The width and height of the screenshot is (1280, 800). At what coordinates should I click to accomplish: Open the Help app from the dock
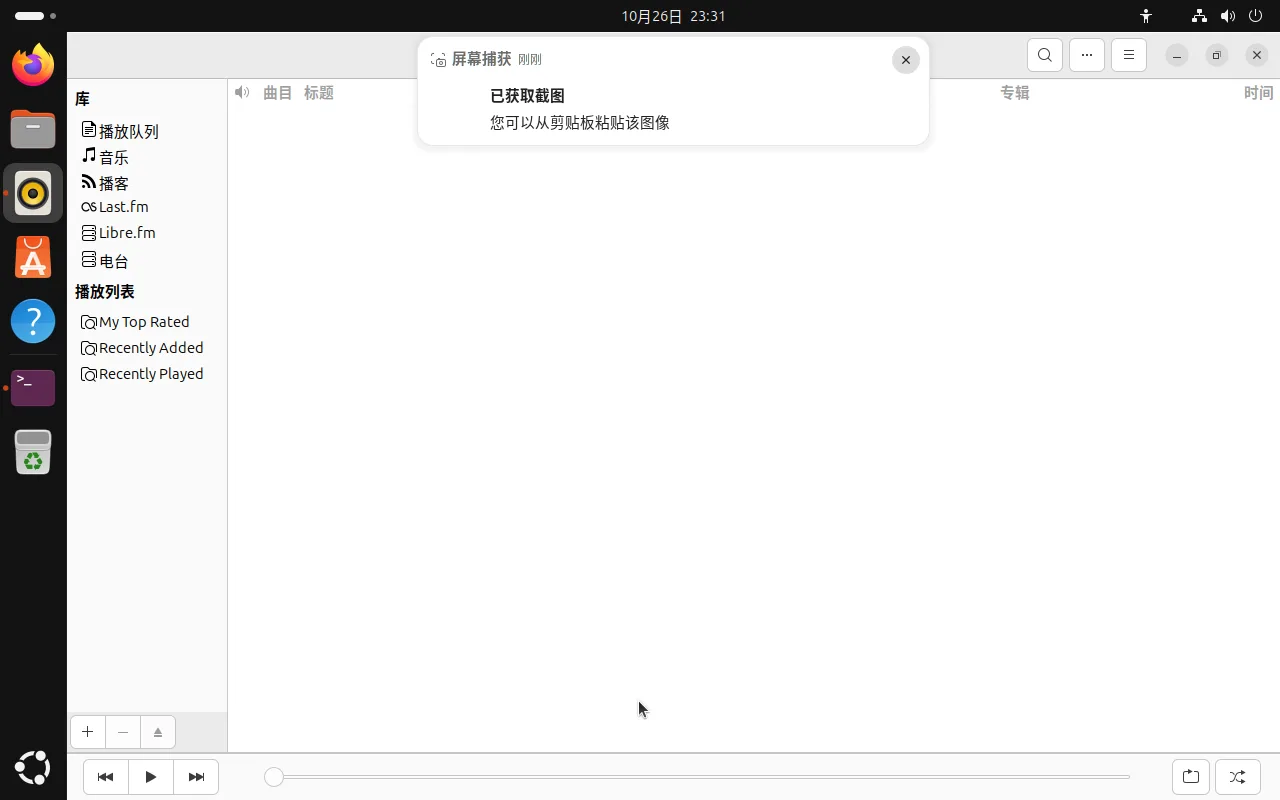point(33,321)
